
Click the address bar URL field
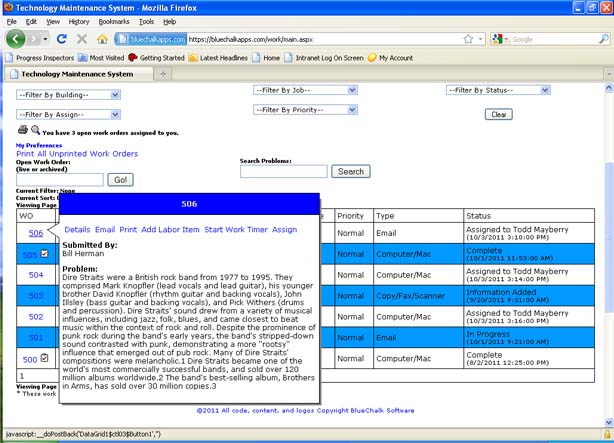coord(324,39)
